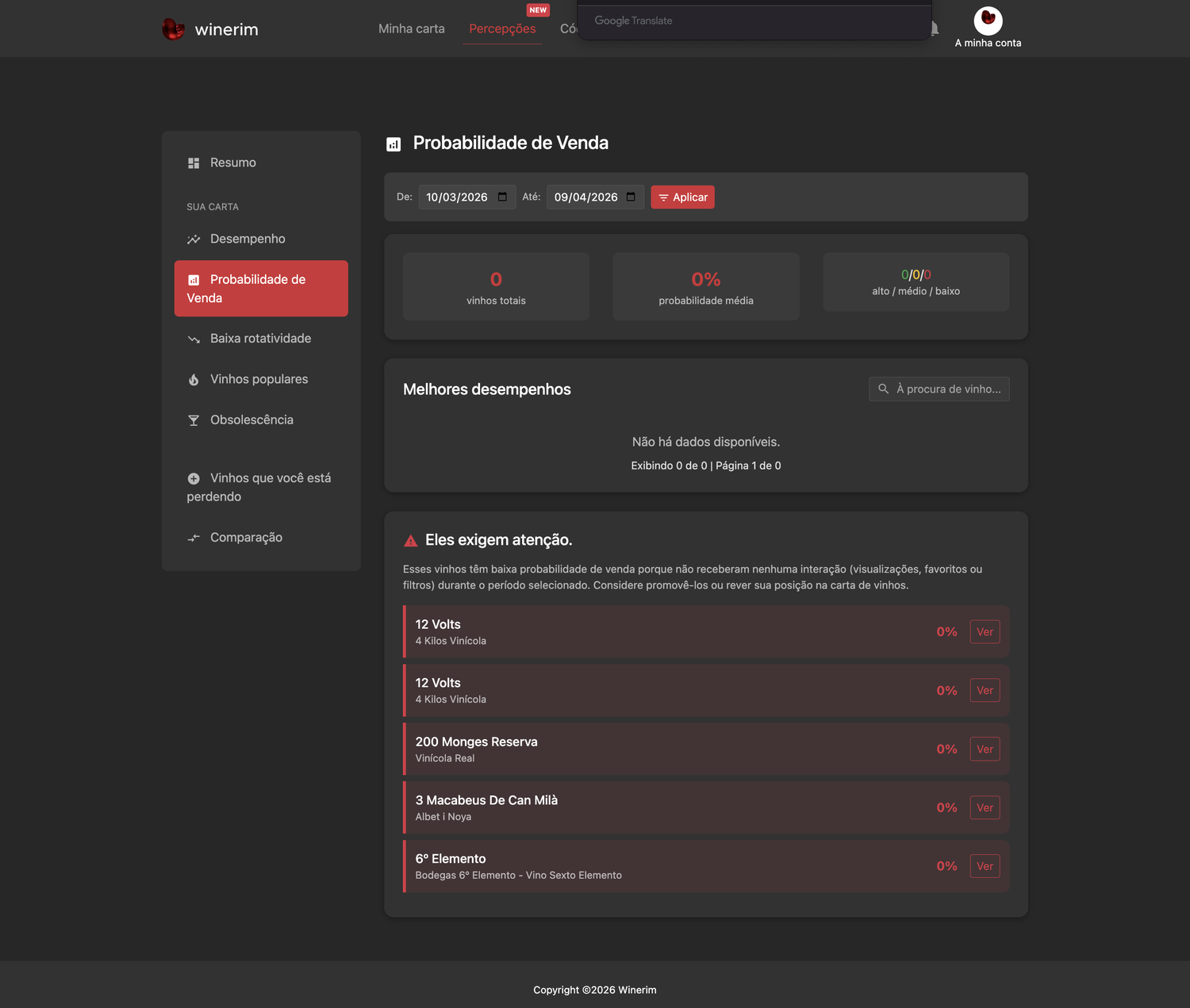Click the Comparação arrows icon
1190x1008 pixels.
coord(194,538)
